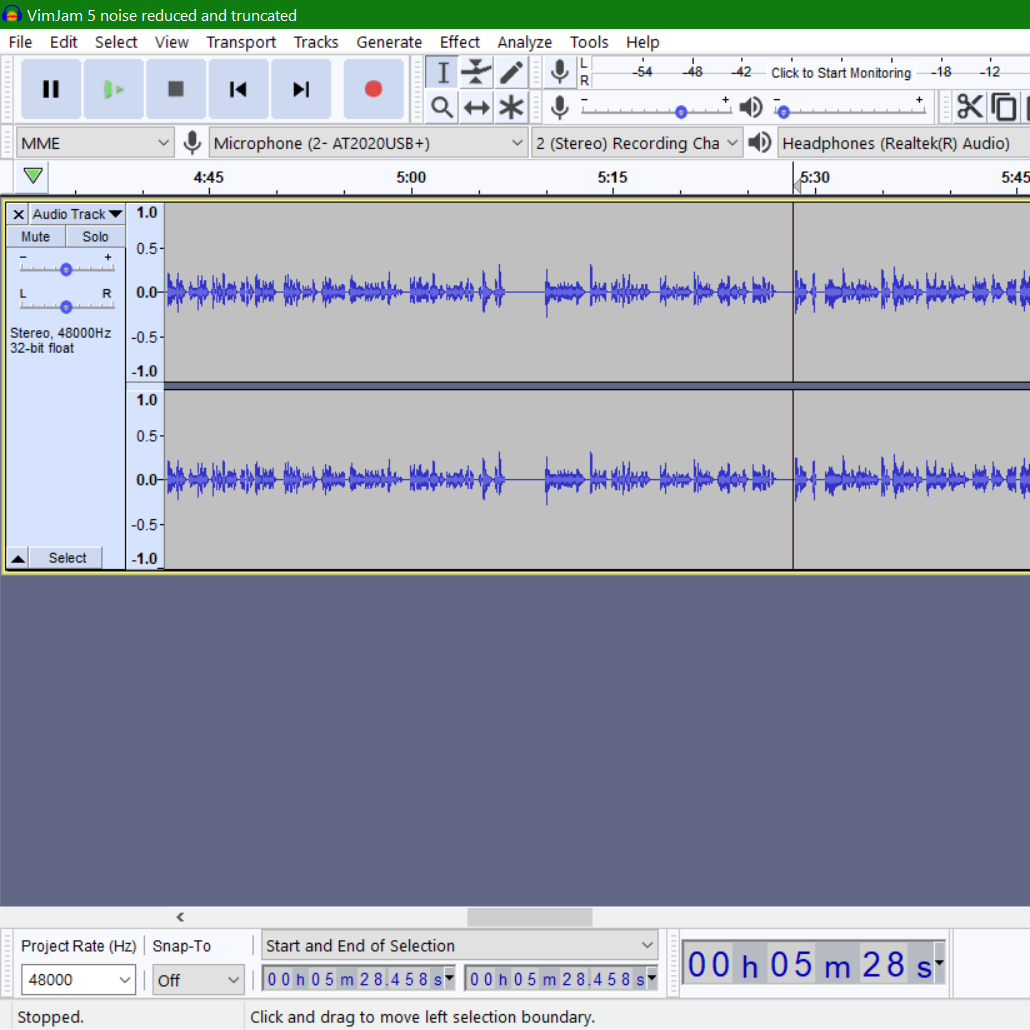Click to Start Monitoring on the recording meter
The height and width of the screenshot is (1030, 1030).
[x=841, y=73]
